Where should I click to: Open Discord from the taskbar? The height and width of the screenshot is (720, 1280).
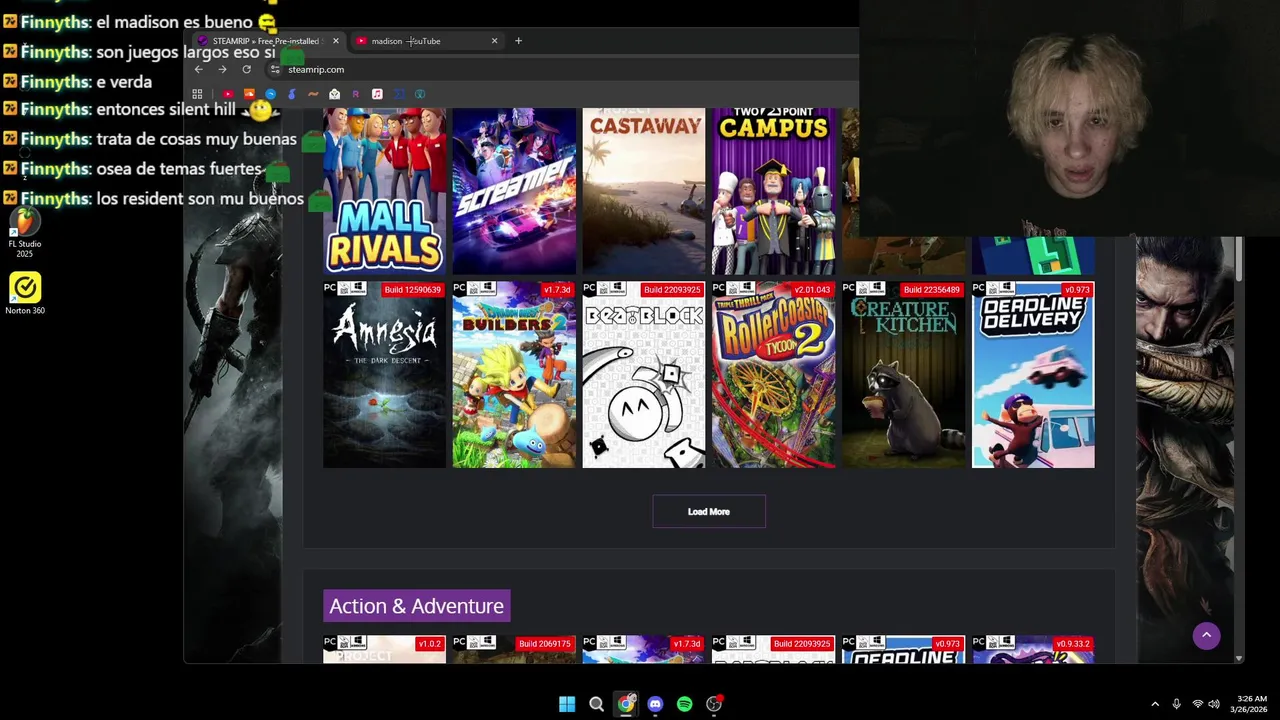coord(655,704)
